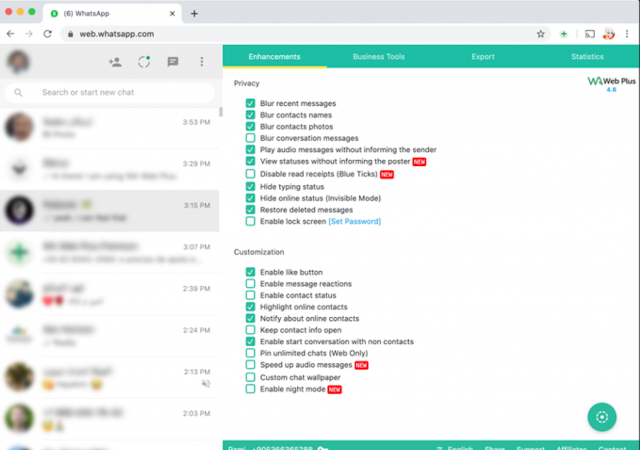640x450 pixels.
Task: Uncheck Blur contacts photos
Action: coord(250,127)
